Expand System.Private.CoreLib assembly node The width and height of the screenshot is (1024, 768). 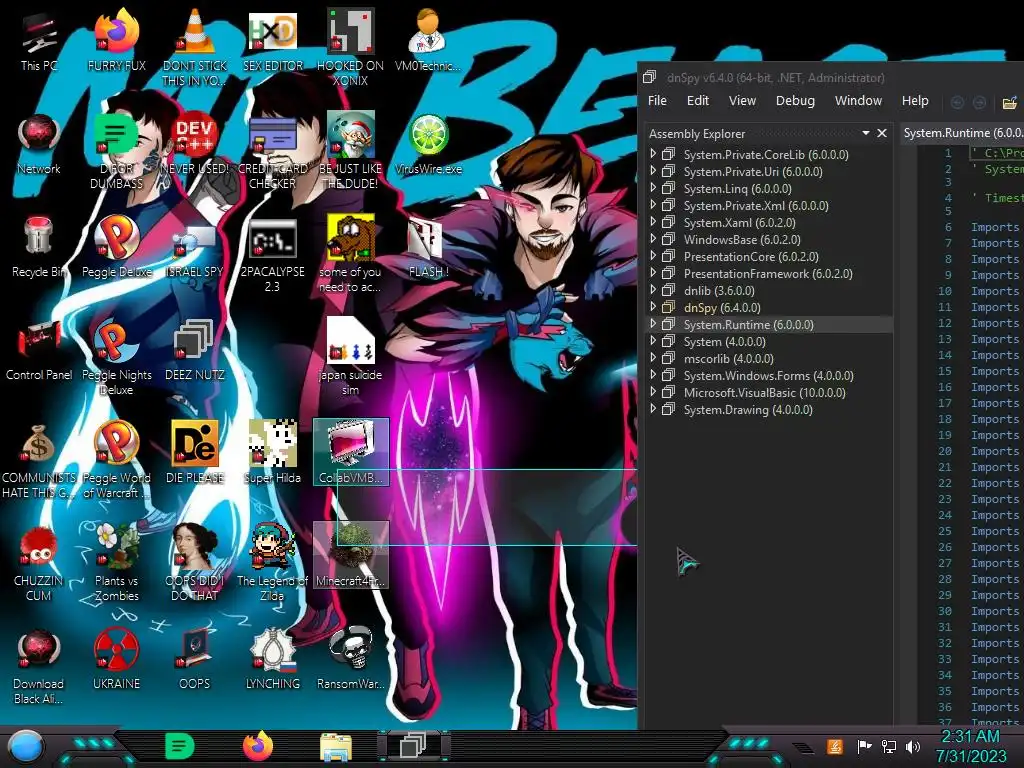(653, 154)
